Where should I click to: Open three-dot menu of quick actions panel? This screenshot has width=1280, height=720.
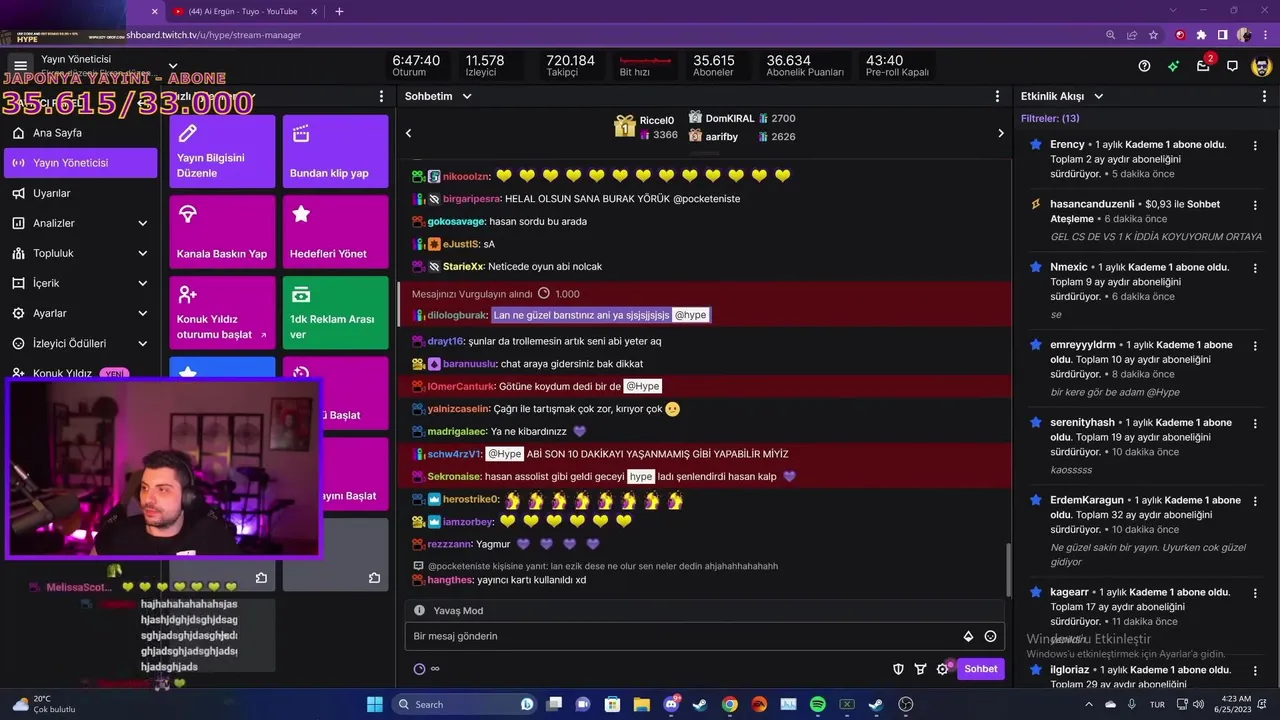[381, 96]
